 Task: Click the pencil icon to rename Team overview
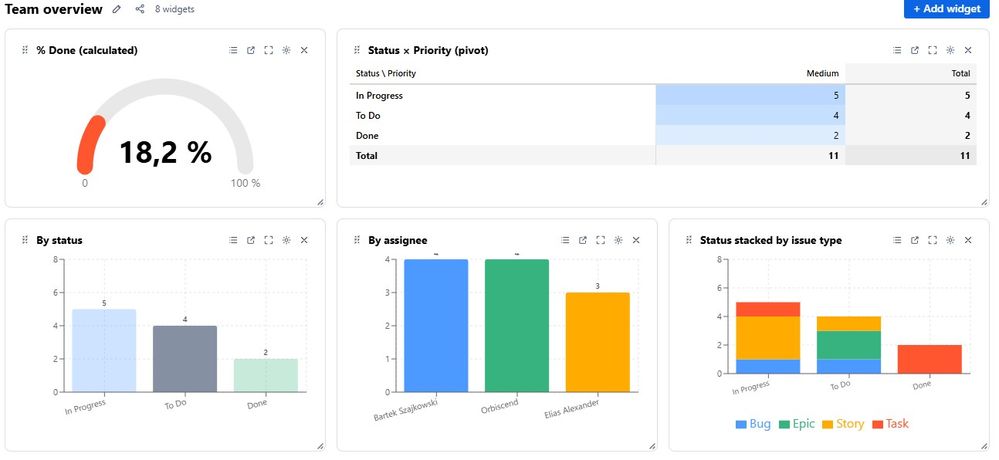coord(117,9)
